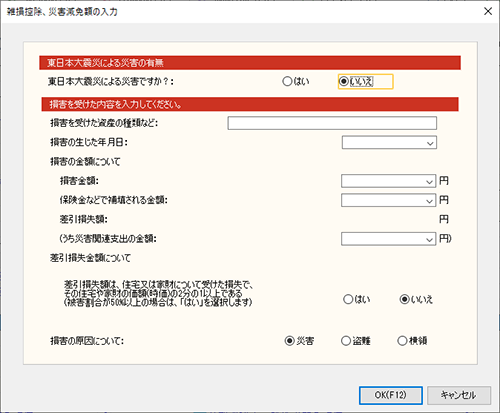Viewport: 500px width, 413px height.
Task: Select はい for 東日本大震災による災害
Action: coord(296,81)
